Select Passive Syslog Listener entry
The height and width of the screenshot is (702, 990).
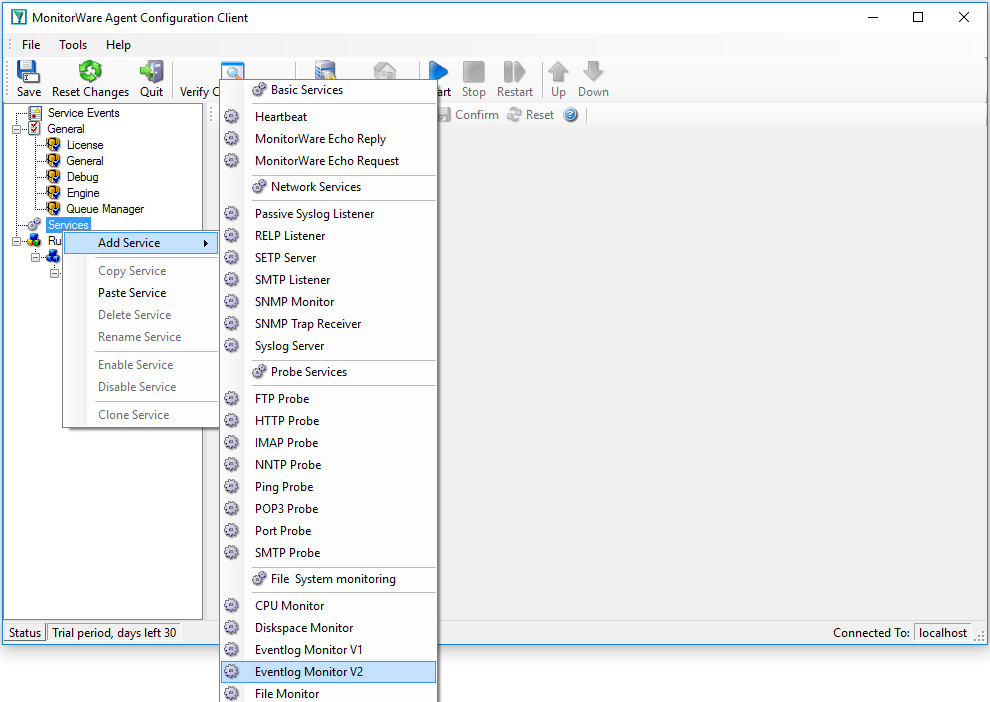pos(328,214)
